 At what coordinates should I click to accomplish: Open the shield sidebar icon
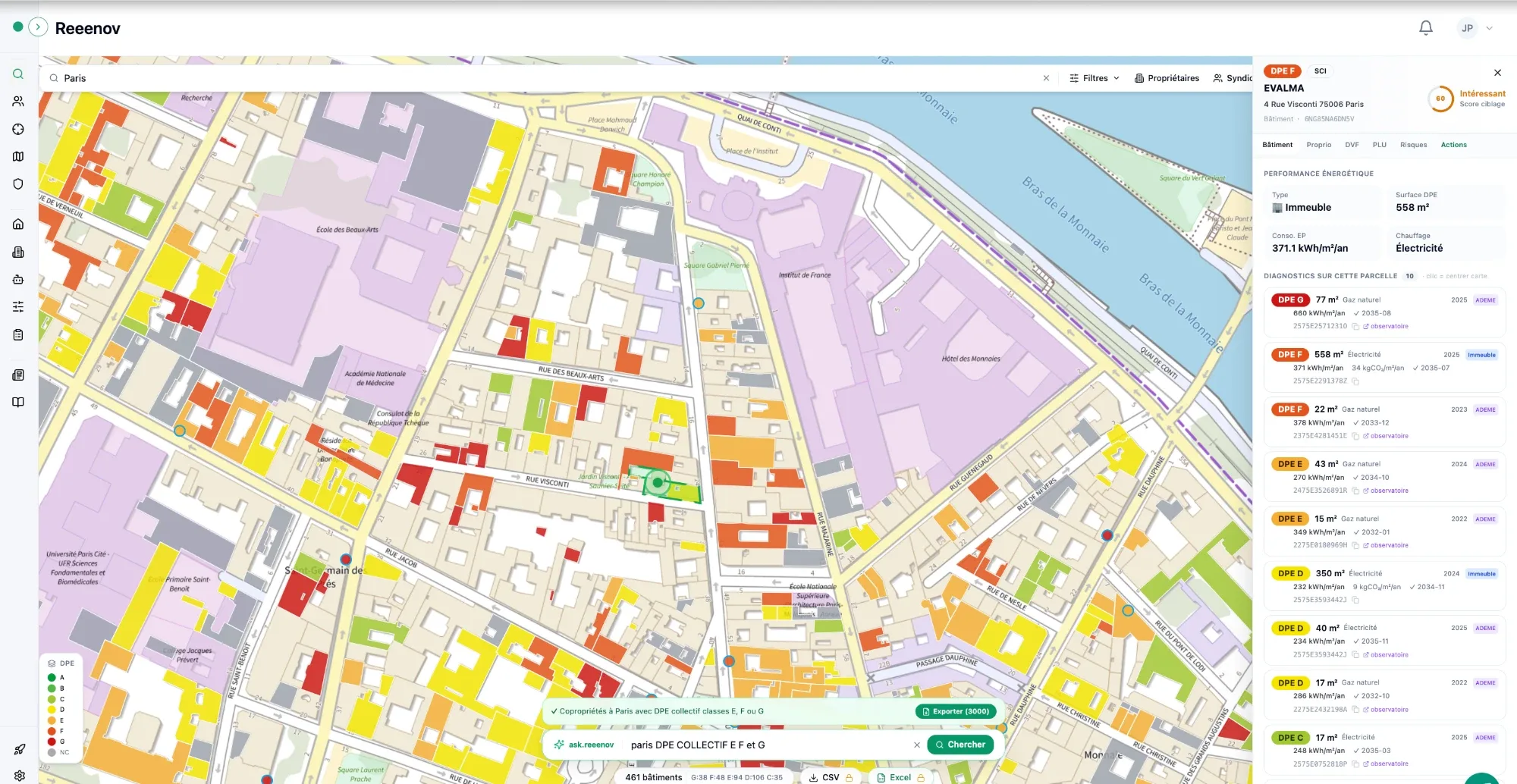[x=18, y=183]
